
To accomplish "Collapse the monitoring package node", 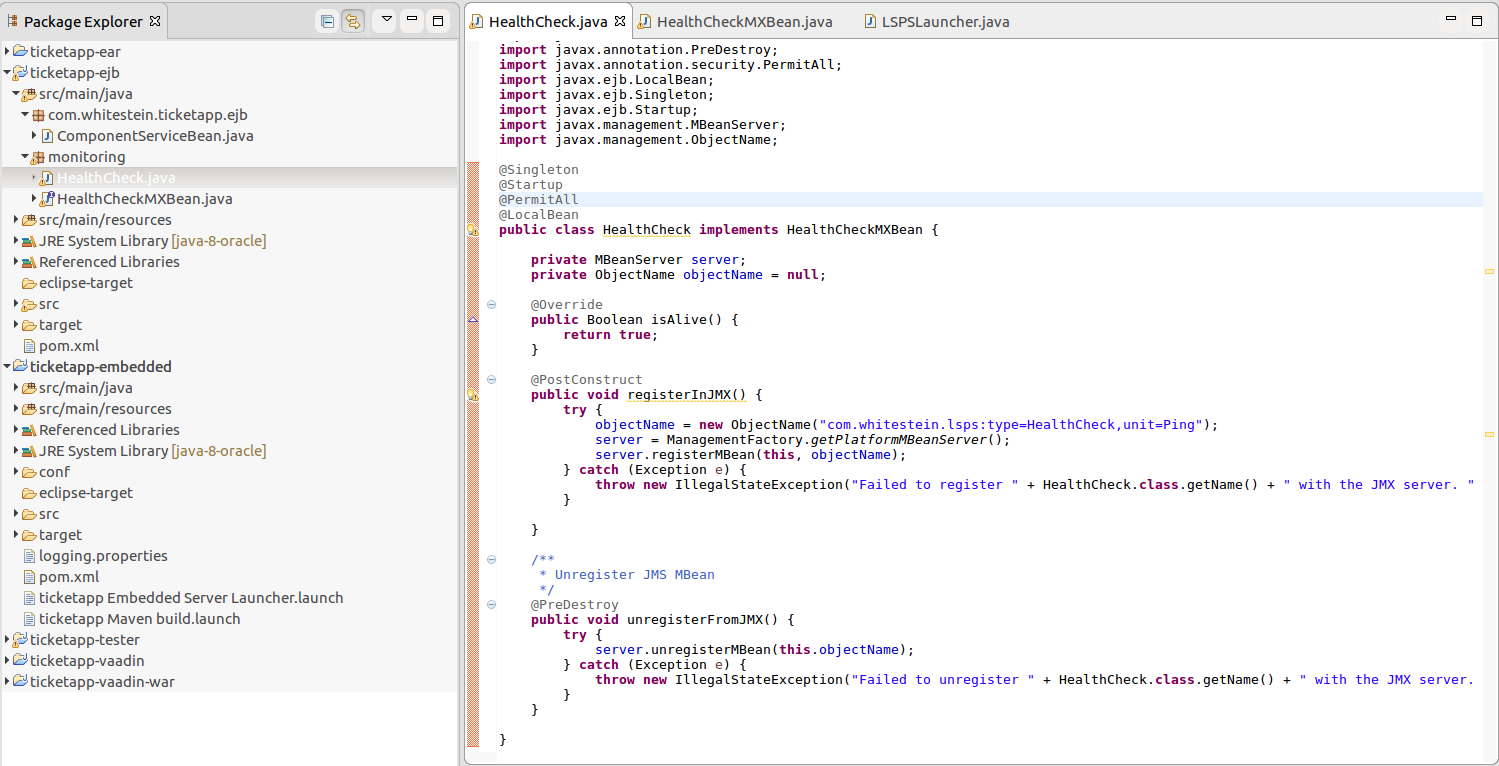I will click(25, 157).
